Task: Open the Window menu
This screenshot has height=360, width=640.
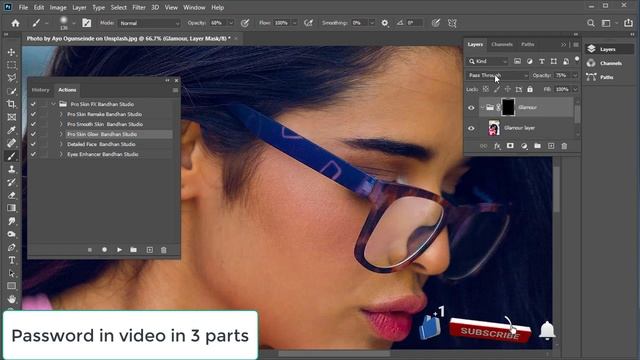Action: point(194,7)
